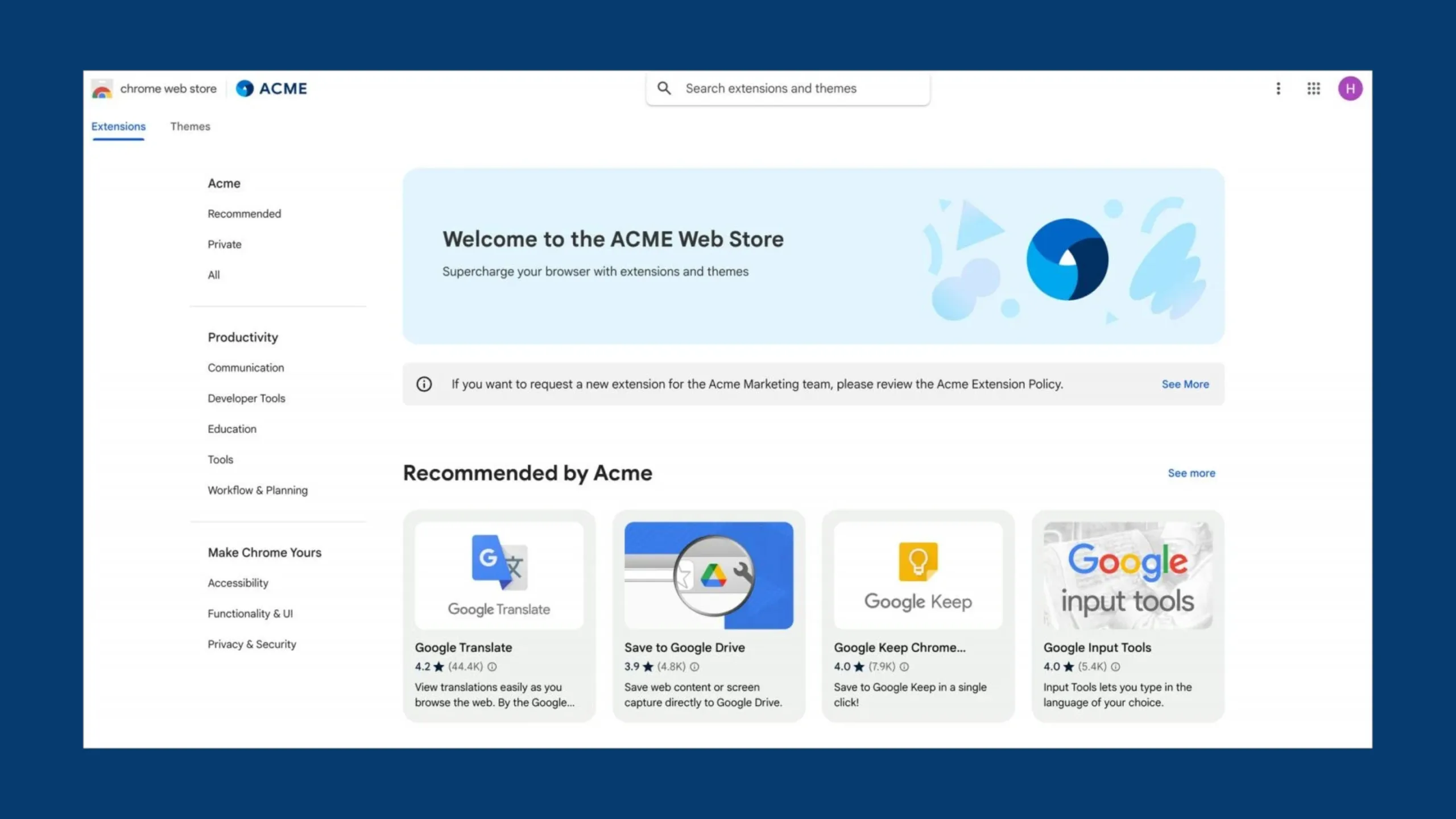Click the Google Input Tools extension title
The width and height of the screenshot is (1456, 819).
[x=1097, y=647]
